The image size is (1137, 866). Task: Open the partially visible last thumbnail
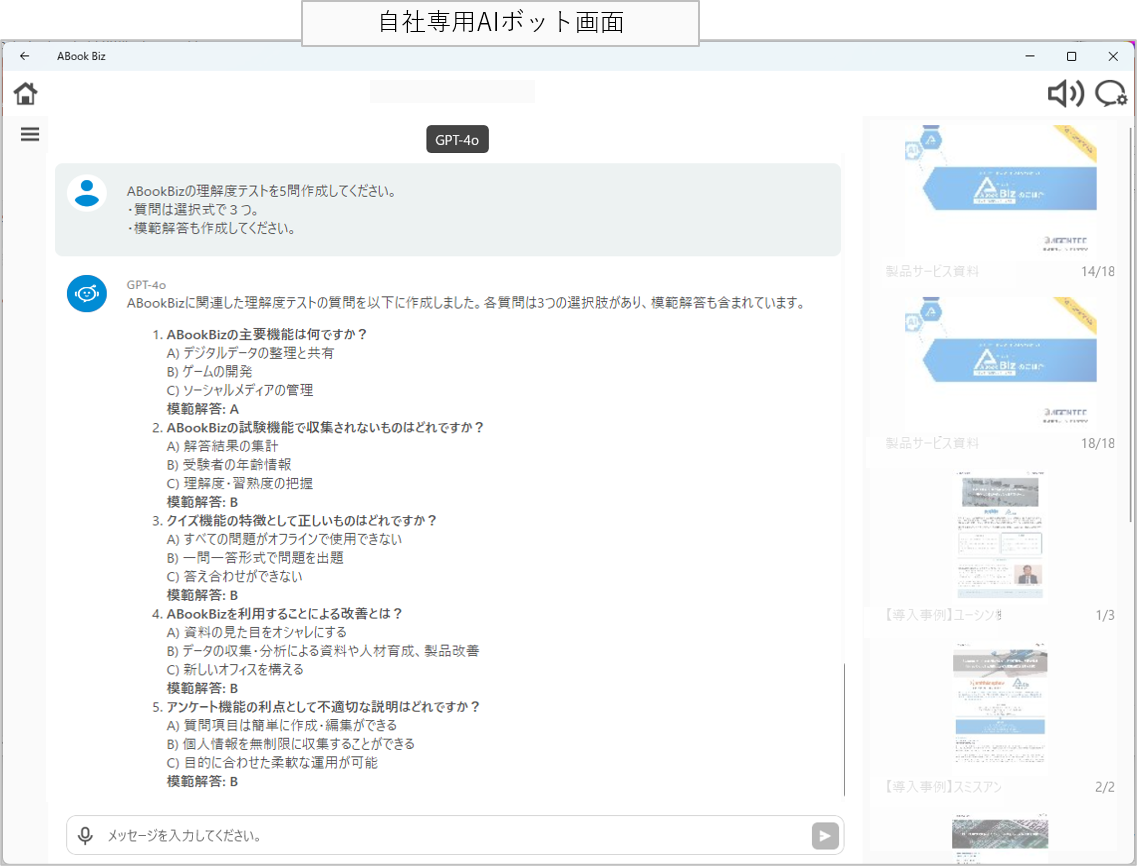(1000, 838)
